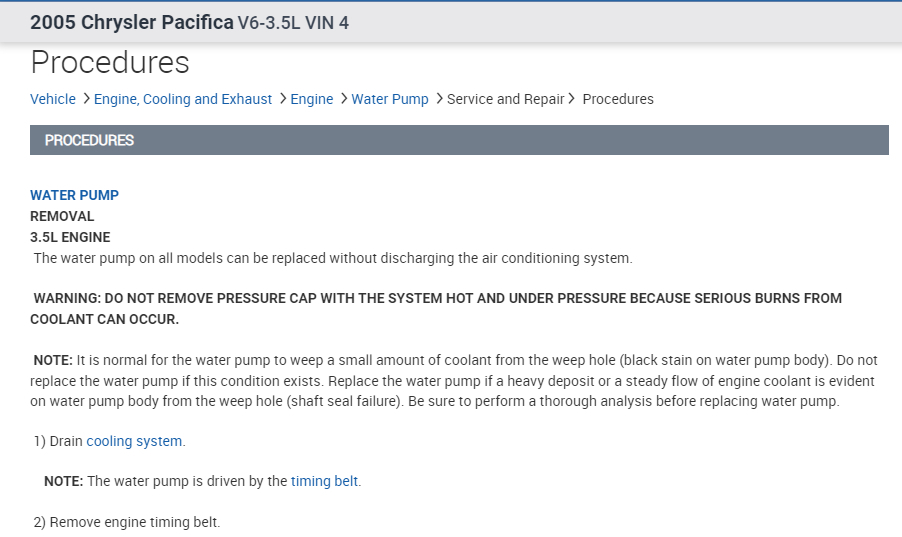Click the chevron arrow right after Vehicle
The height and width of the screenshot is (537, 902).
[87, 99]
